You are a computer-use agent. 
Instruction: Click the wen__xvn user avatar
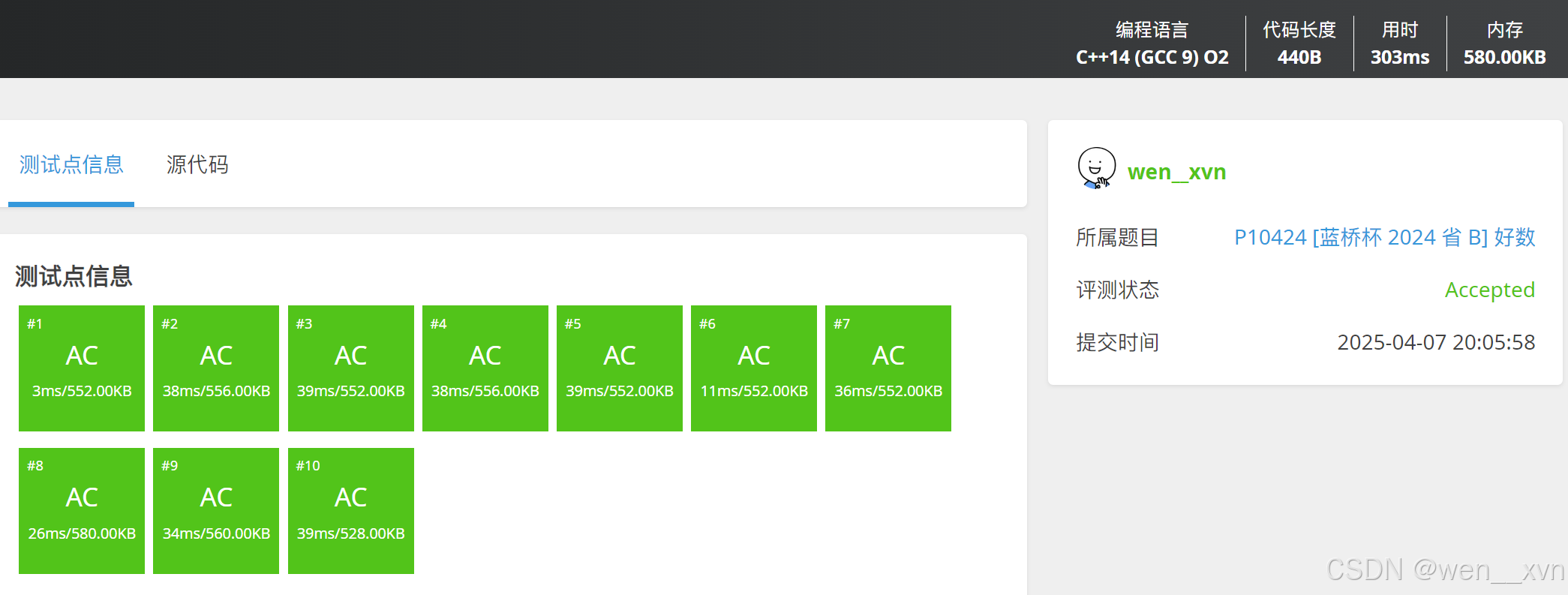click(1096, 168)
